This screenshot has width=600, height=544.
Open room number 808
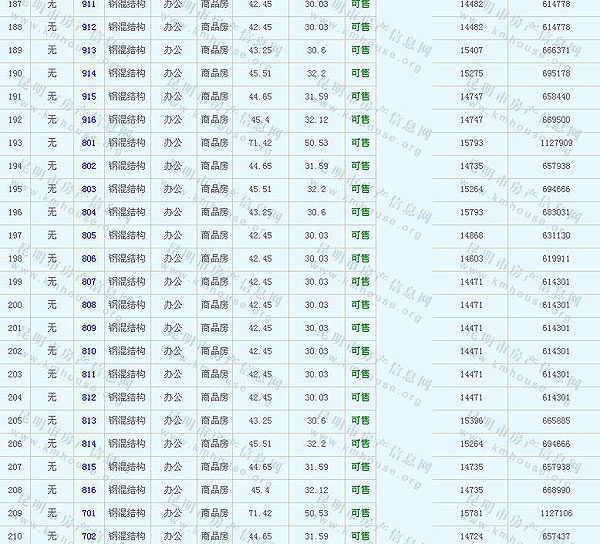click(x=89, y=305)
